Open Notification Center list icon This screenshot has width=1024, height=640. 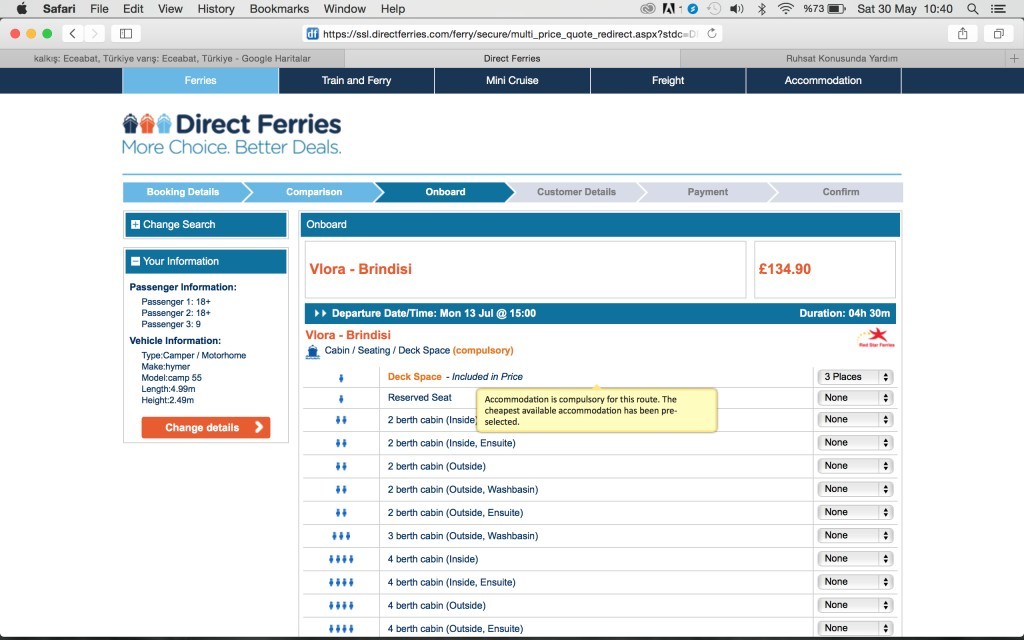click(x=998, y=8)
